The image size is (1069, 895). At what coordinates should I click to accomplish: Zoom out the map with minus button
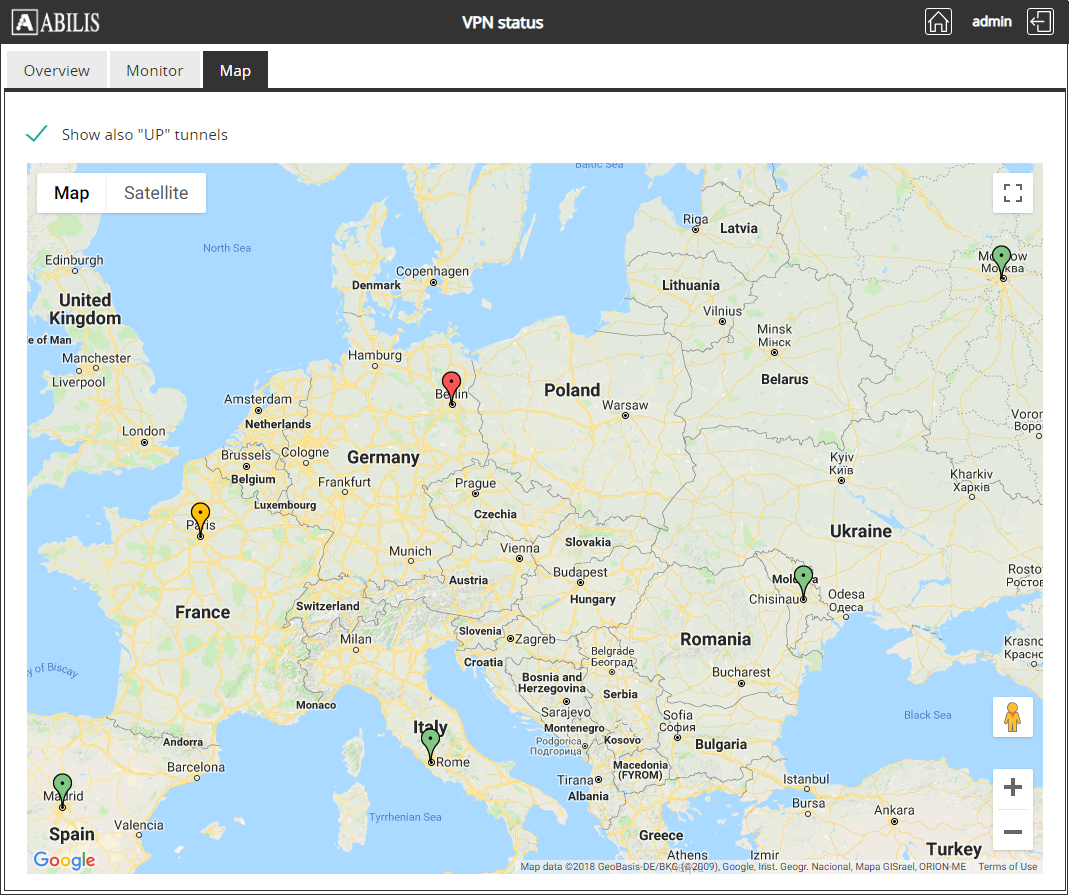(1012, 831)
